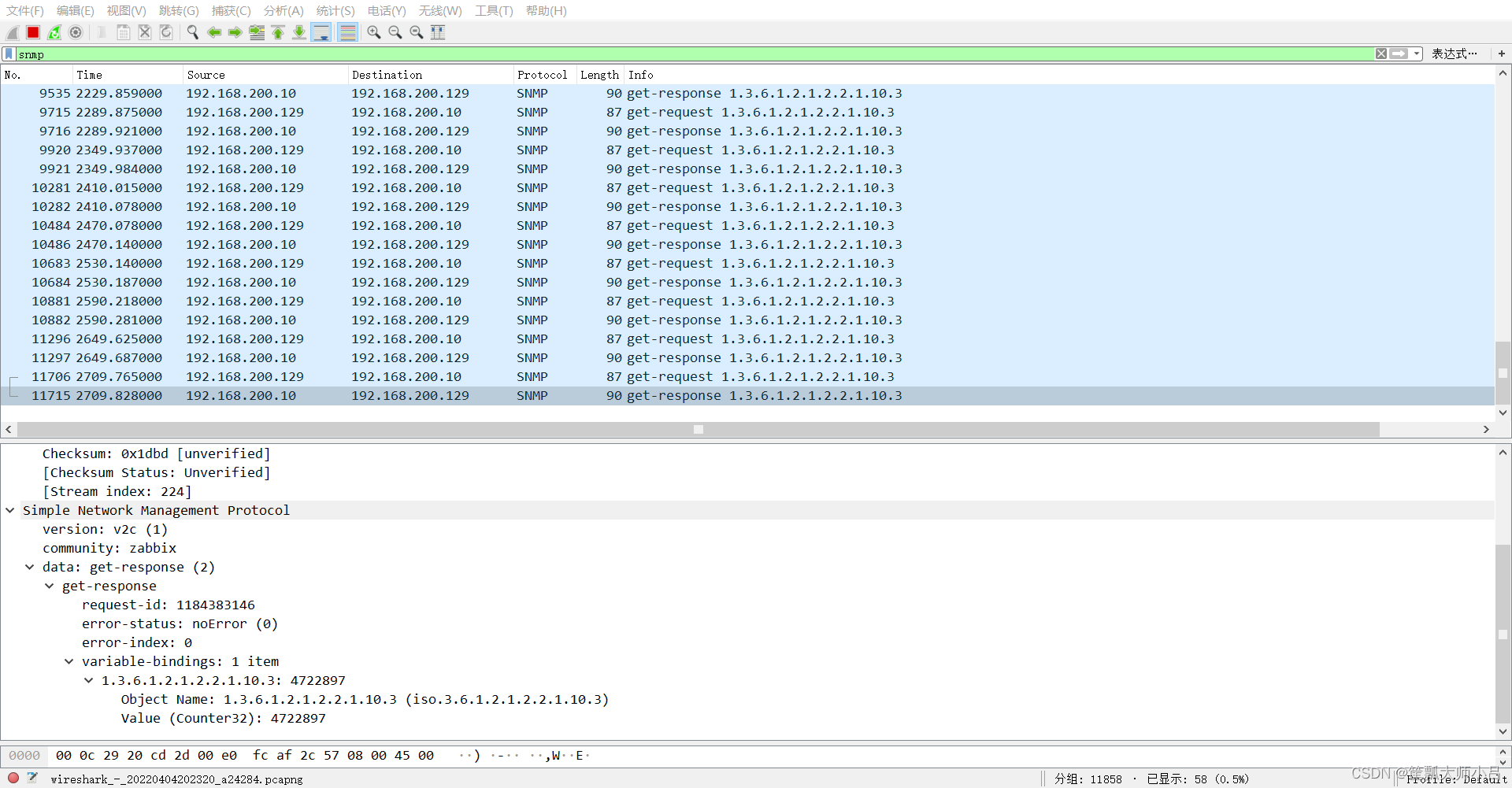Screen dimensions: 1512x788
Task: Zoom in main window text
Action: [374, 32]
